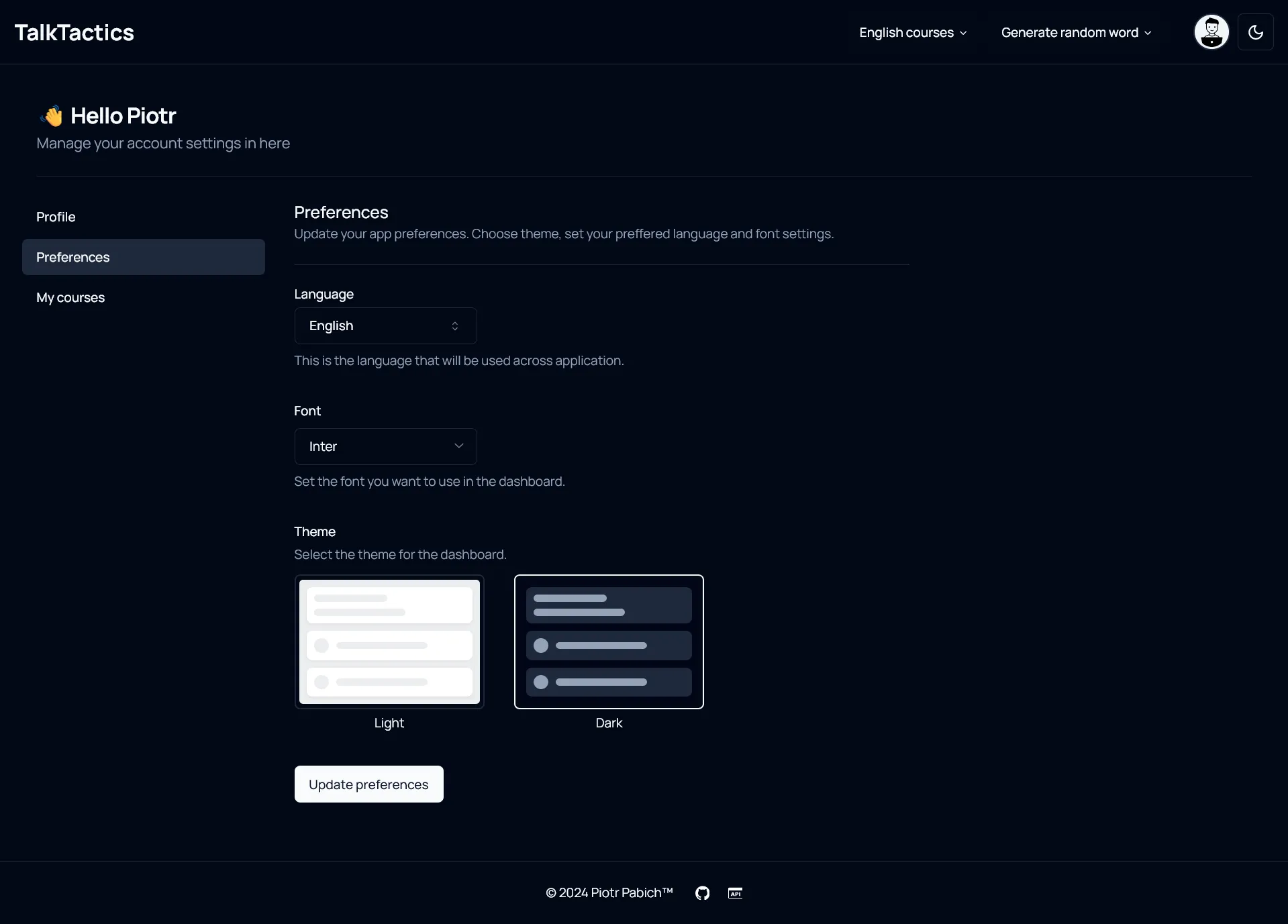Viewport: 1288px width, 924px height.
Task: Click the Light theme label
Action: [x=389, y=723]
